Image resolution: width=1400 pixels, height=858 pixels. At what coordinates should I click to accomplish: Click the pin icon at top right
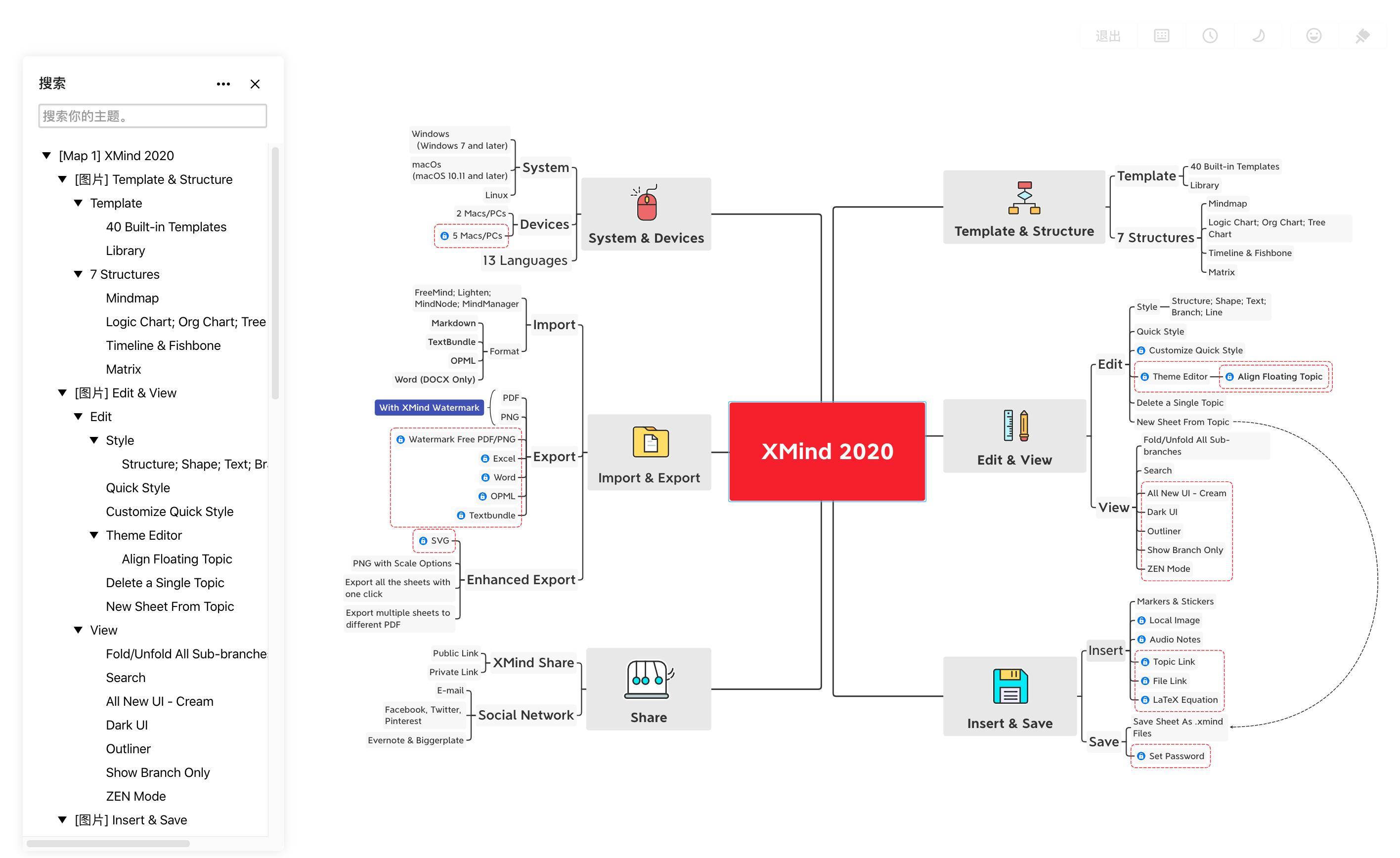(x=1363, y=35)
